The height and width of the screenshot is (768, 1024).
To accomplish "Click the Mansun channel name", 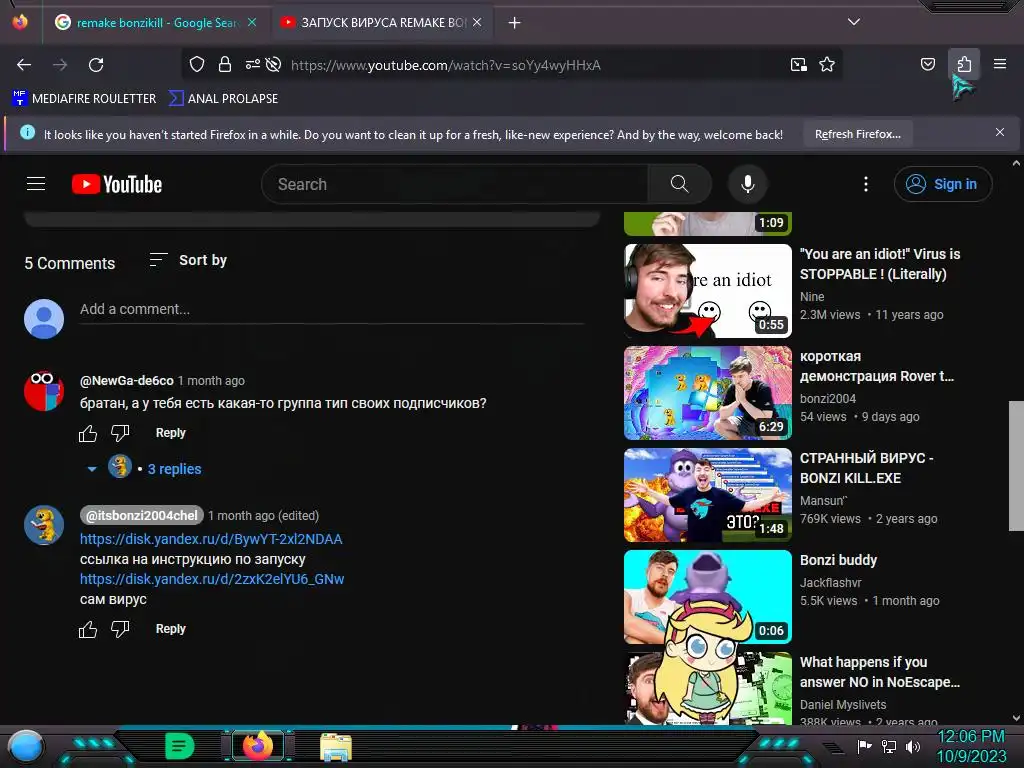I will pos(824,500).
